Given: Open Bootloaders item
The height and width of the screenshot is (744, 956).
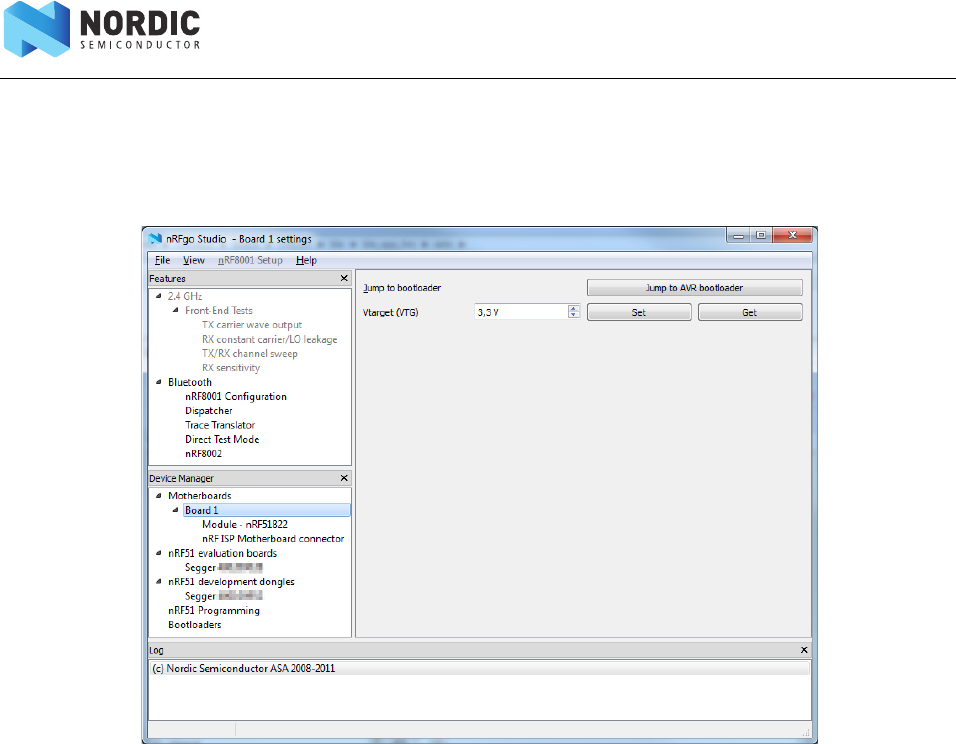Looking at the screenshot, I should tap(194, 625).
